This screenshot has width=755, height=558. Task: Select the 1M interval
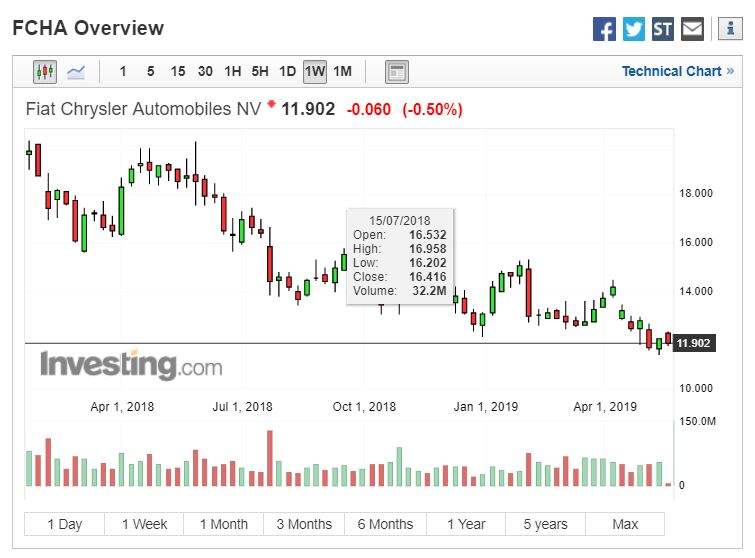[342, 71]
